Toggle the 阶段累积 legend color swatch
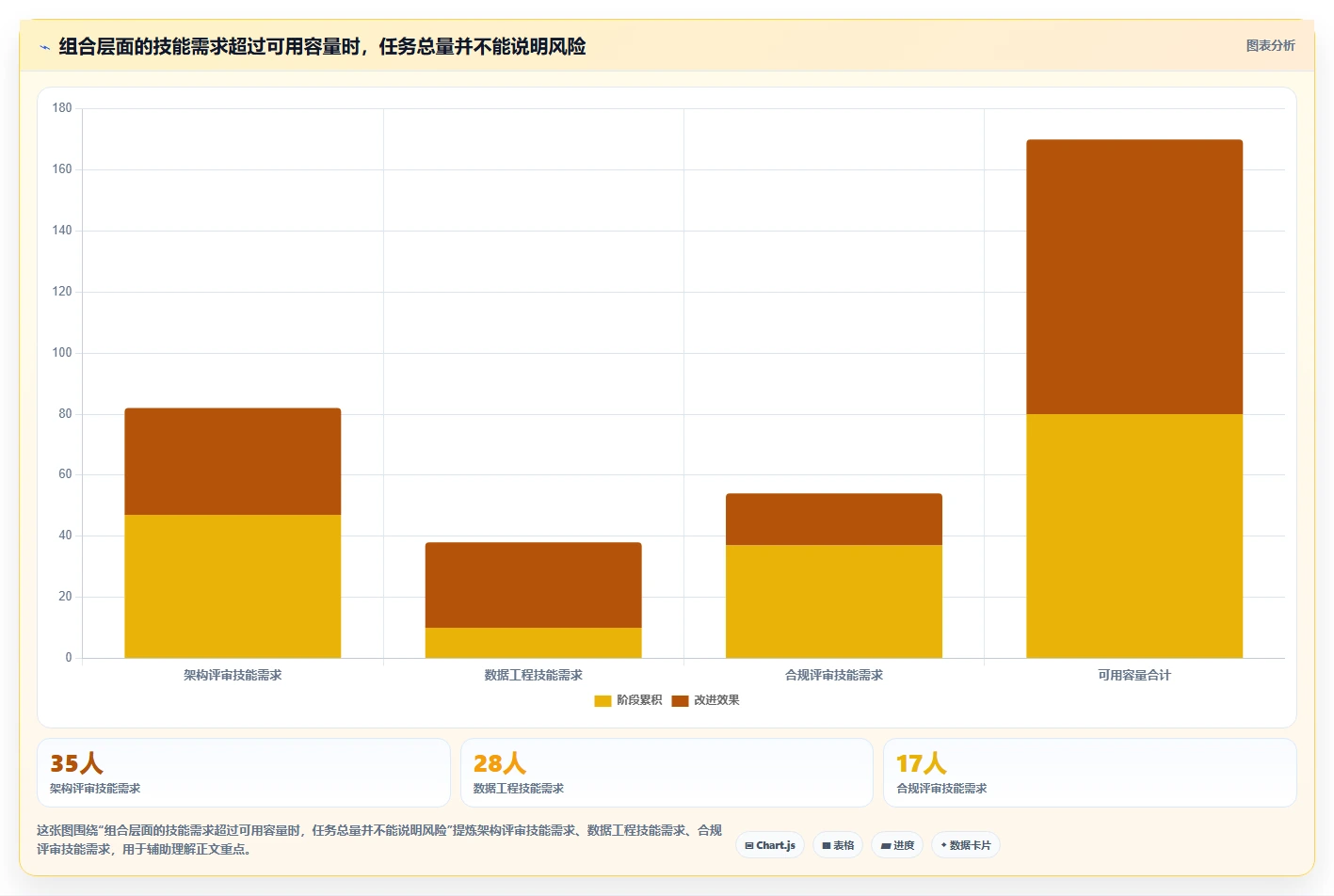Screen dimensions: 1334x896 click(603, 700)
